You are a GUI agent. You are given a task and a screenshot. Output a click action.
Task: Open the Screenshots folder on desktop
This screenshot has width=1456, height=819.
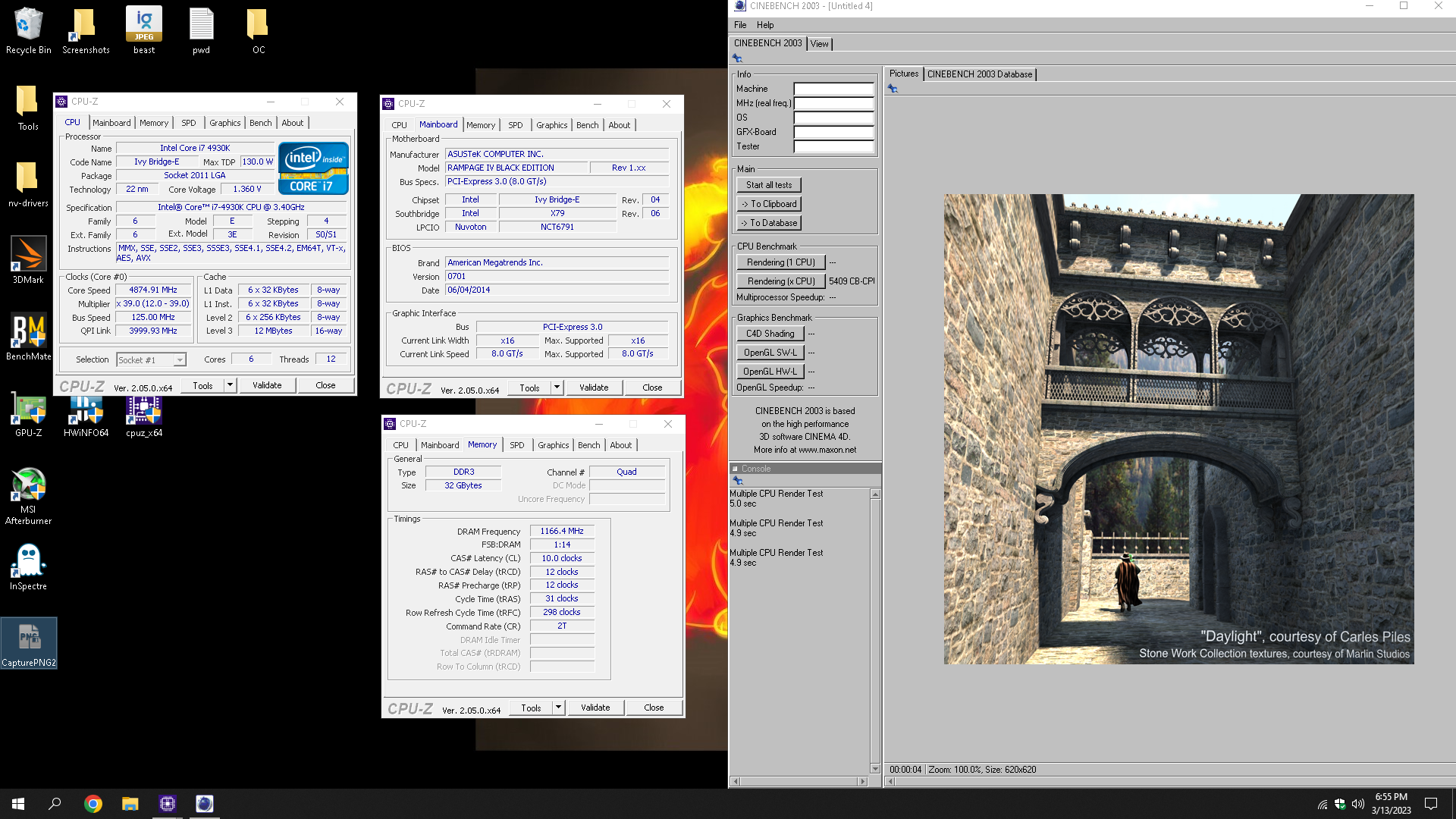(x=86, y=30)
